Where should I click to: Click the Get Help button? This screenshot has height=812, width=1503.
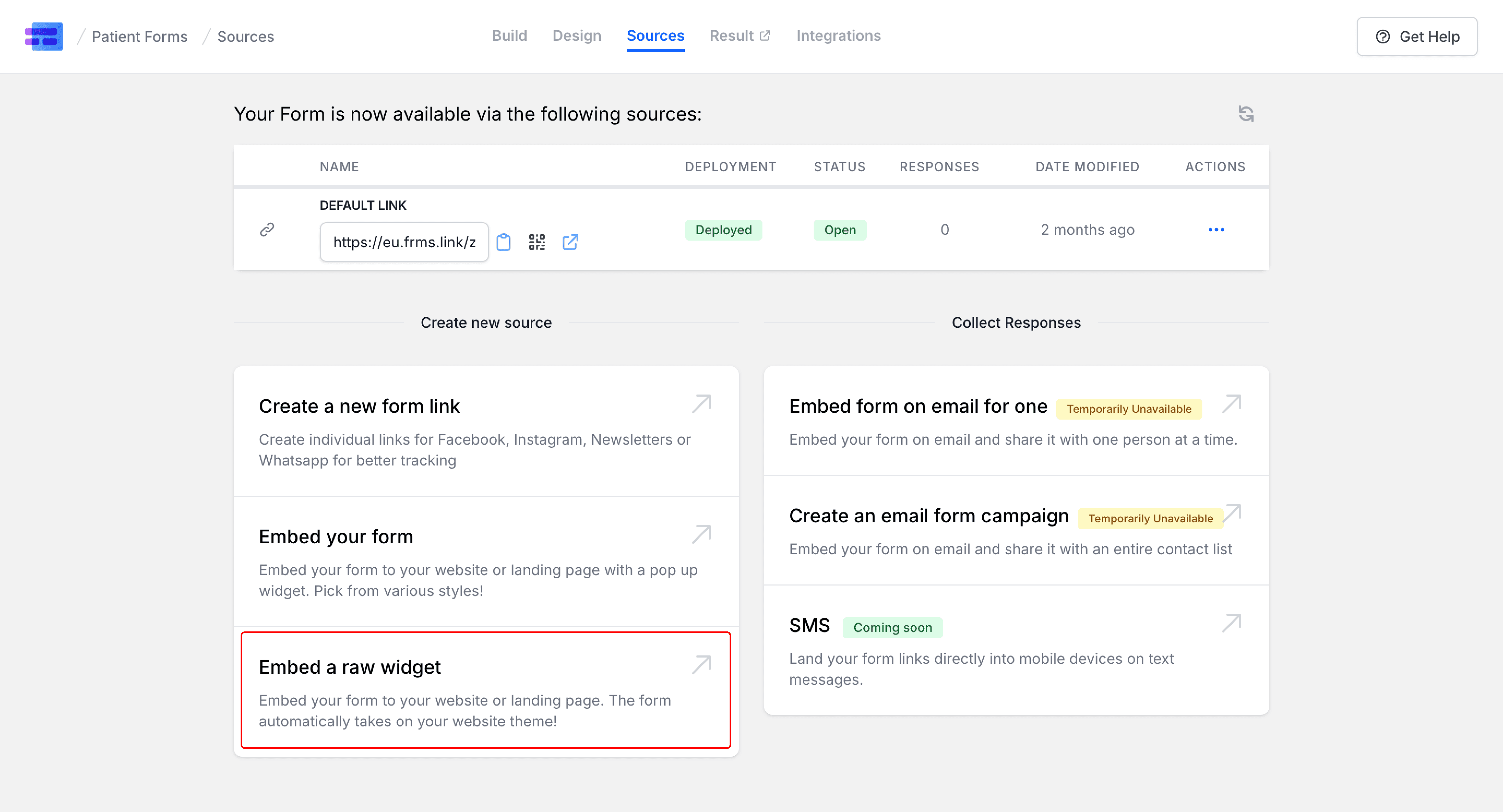pos(1417,37)
